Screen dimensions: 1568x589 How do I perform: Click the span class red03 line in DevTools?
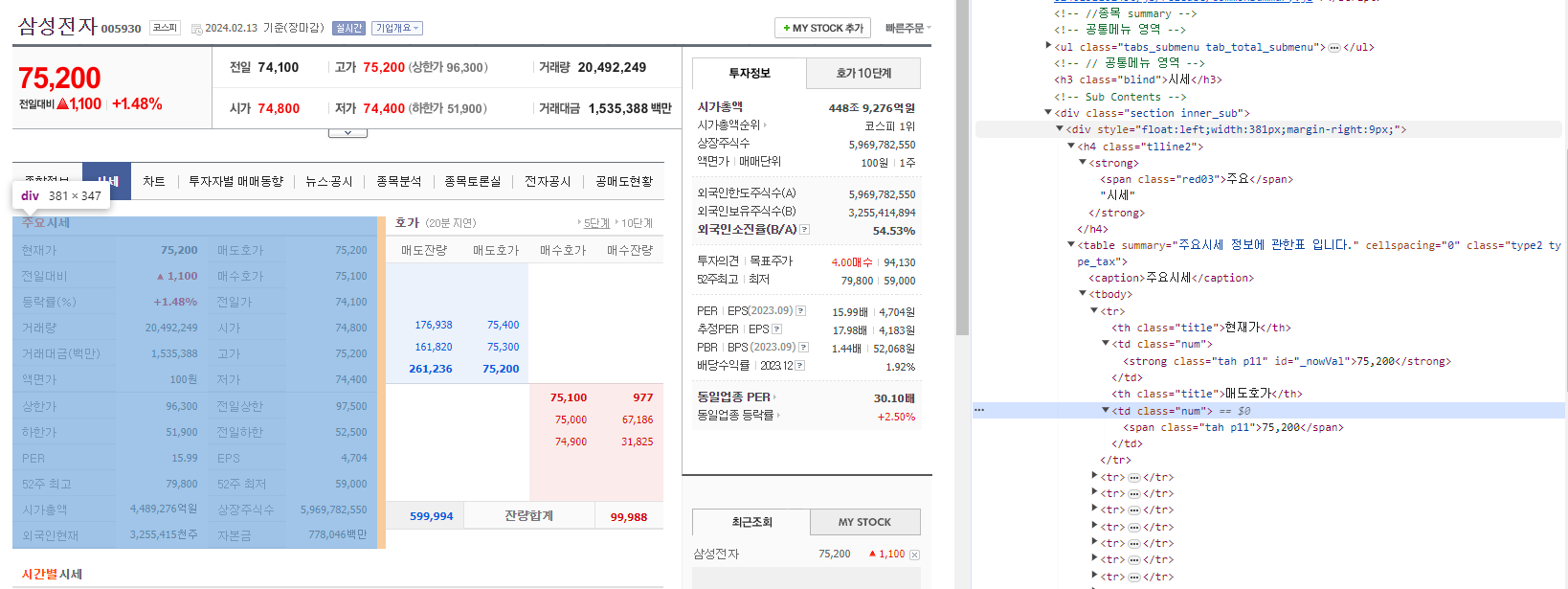coord(1196,179)
